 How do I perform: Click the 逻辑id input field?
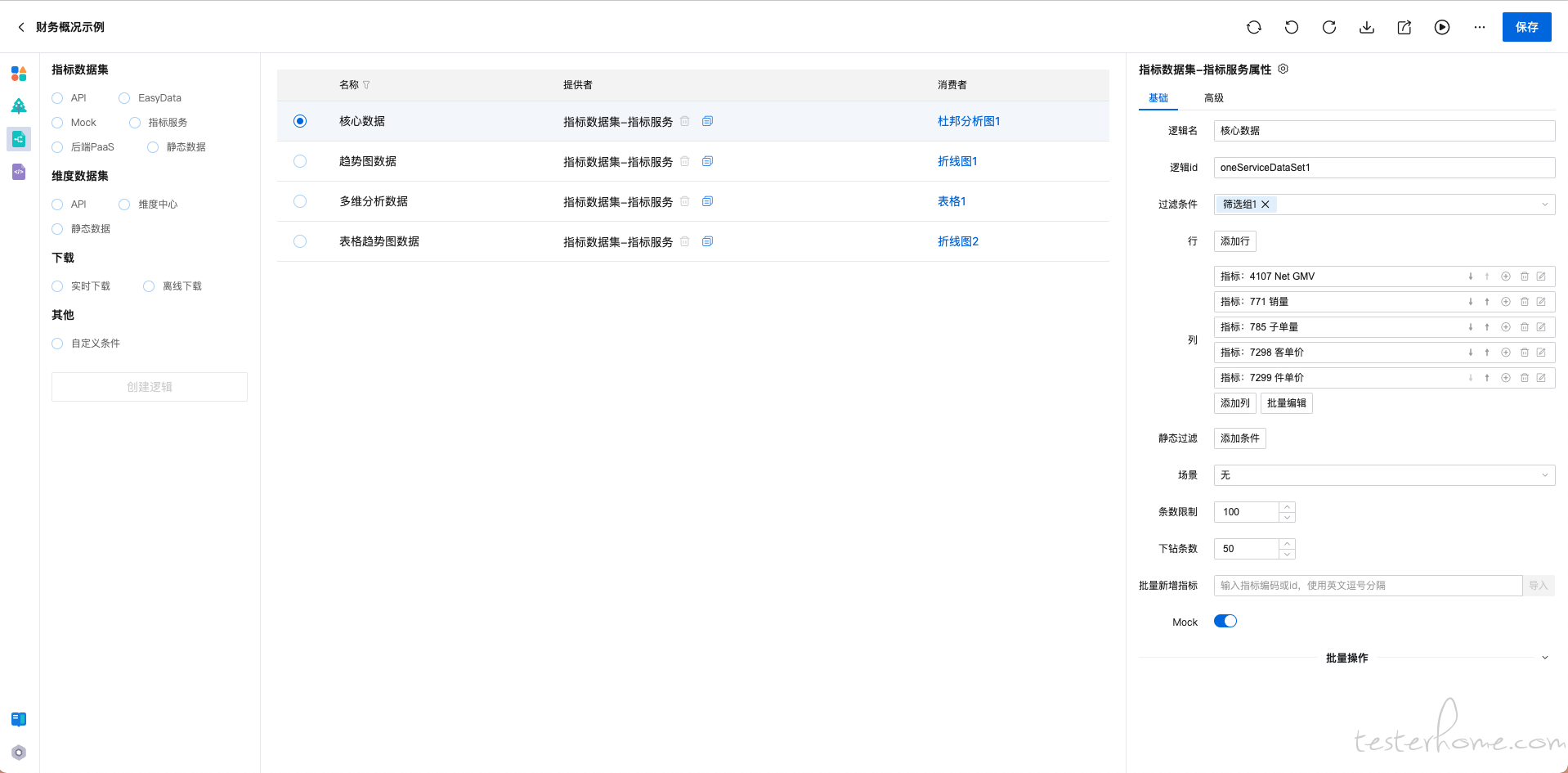click(1384, 168)
